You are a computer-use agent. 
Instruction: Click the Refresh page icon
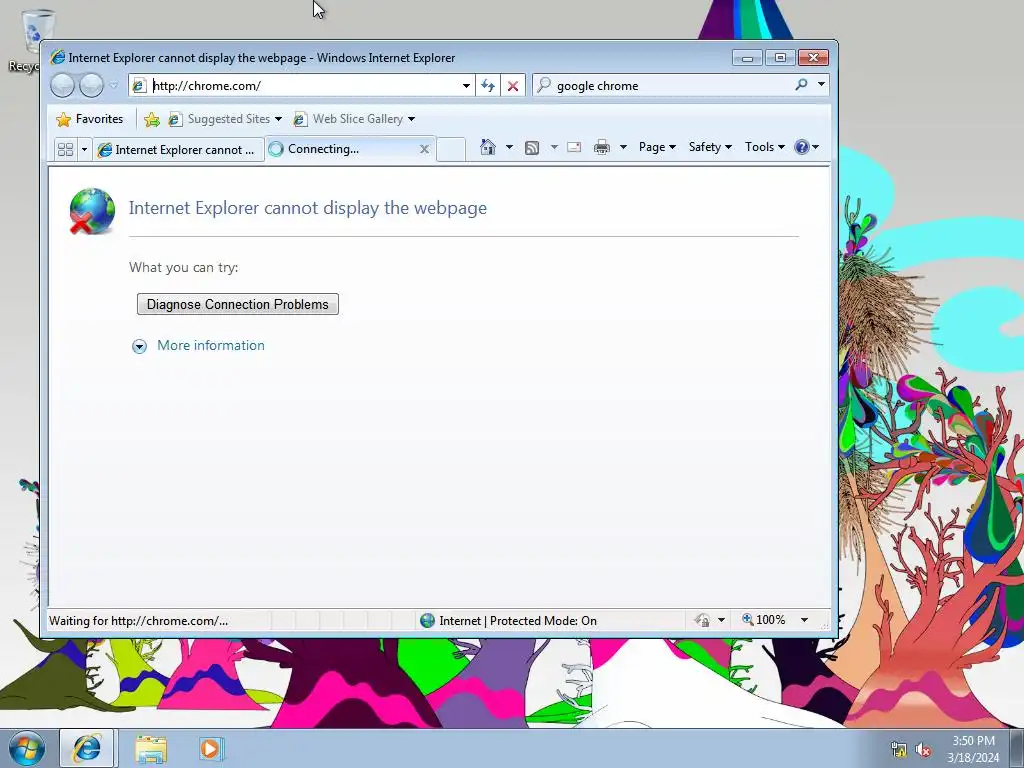[488, 86]
